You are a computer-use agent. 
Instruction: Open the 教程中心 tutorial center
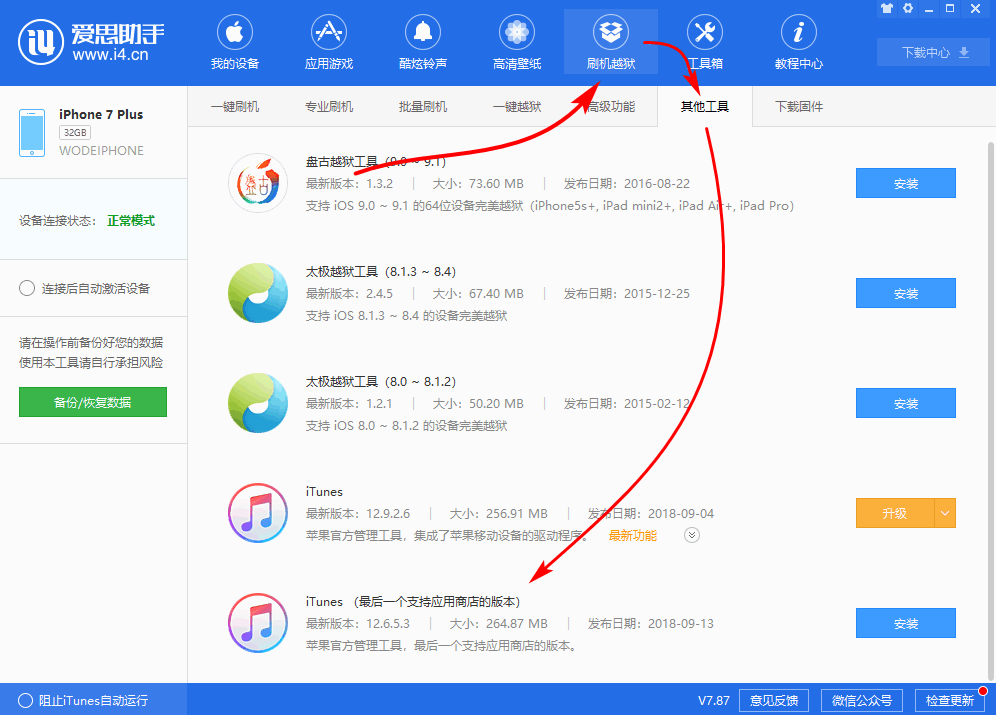pos(798,41)
